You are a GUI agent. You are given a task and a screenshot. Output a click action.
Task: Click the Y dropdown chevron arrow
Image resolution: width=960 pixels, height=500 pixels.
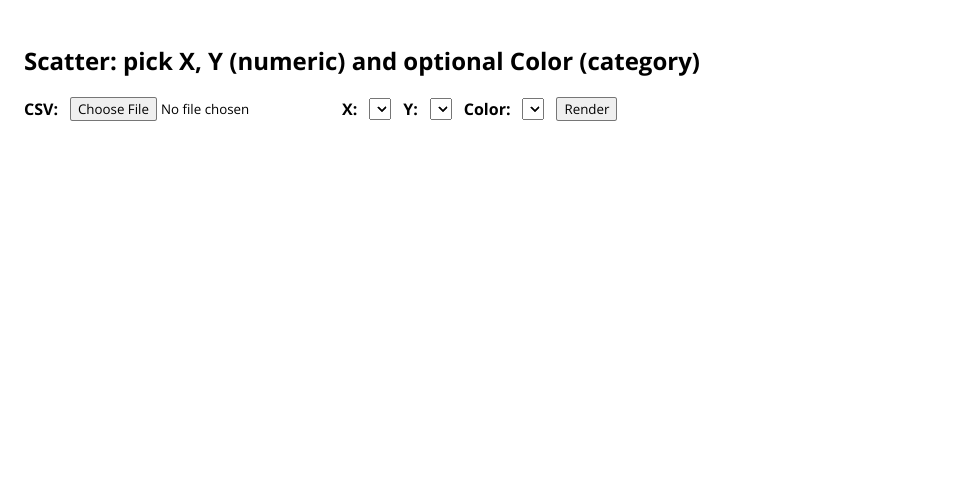(x=441, y=109)
